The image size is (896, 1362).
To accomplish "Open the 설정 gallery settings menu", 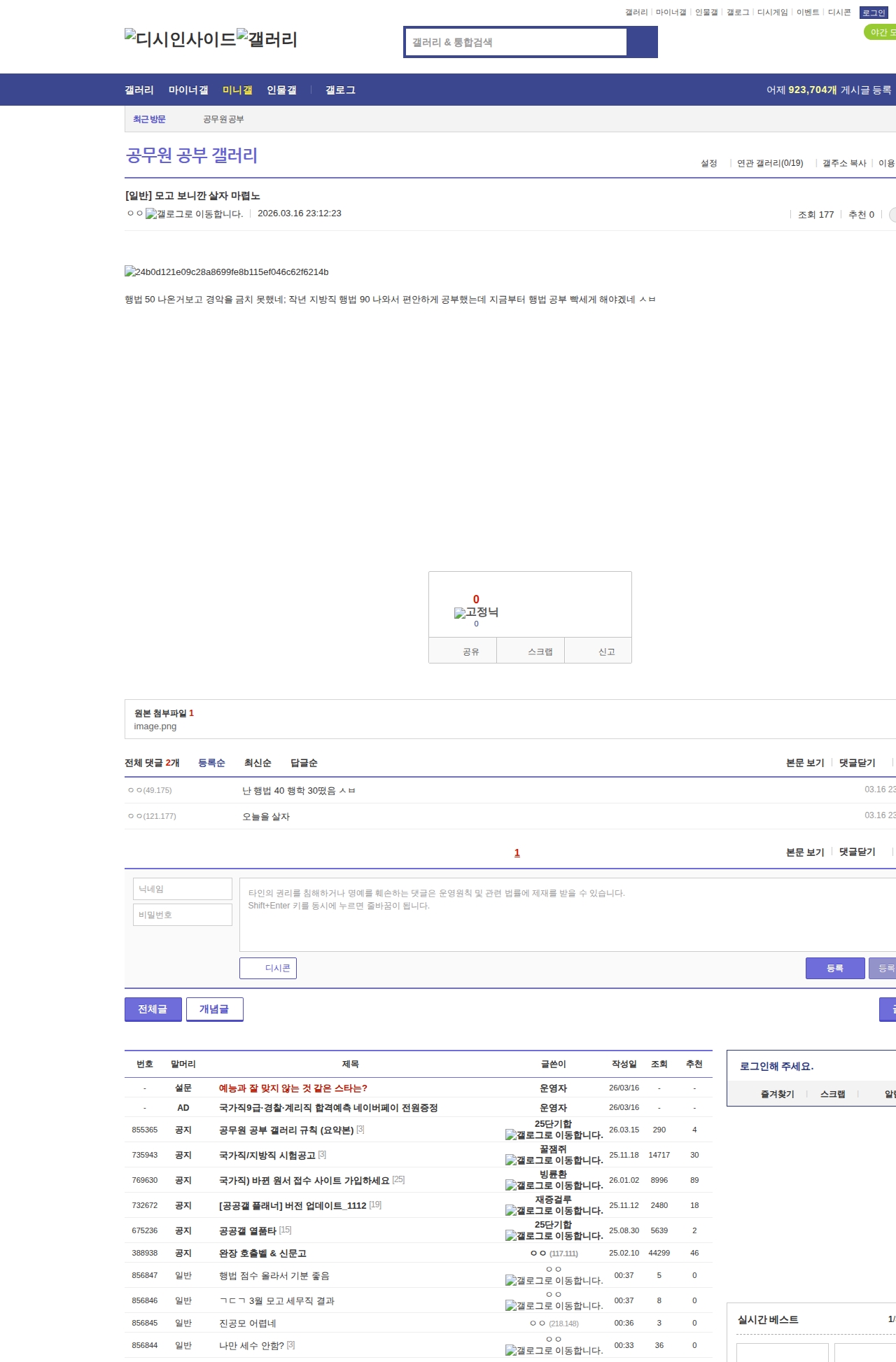I will pyautogui.click(x=709, y=163).
